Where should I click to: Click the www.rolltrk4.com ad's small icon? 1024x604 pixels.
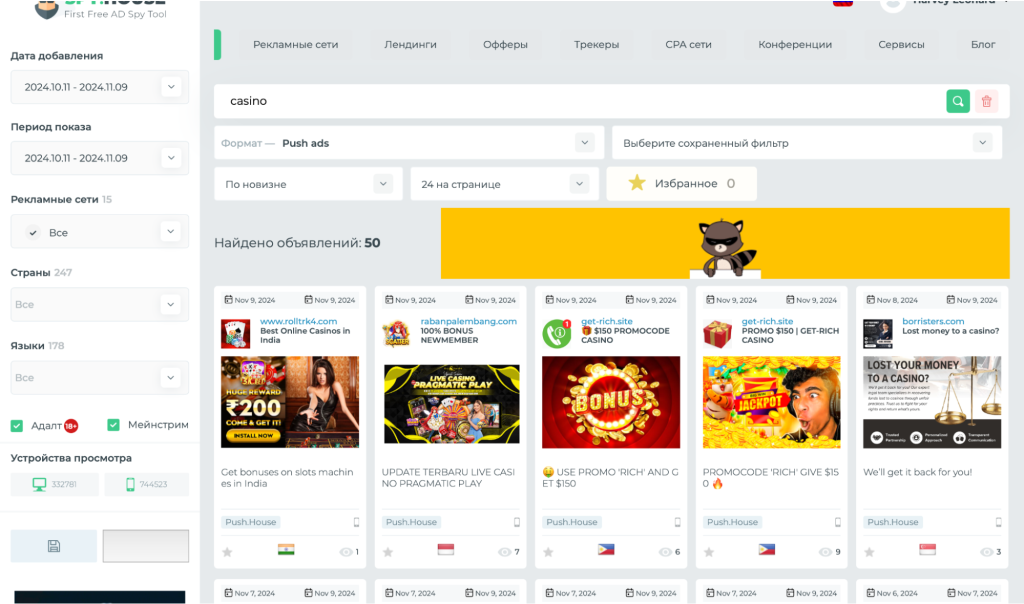tap(235, 333)
